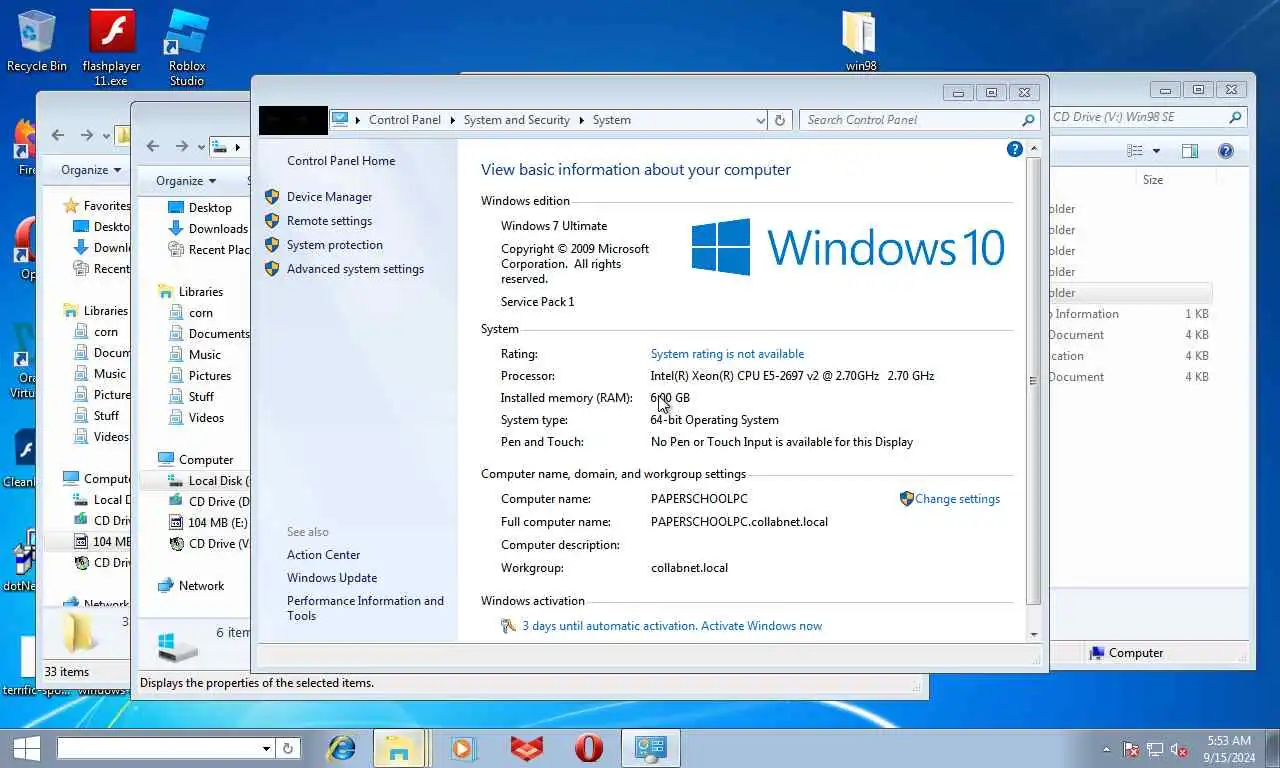
Task: Click the Control Panel taskbar button
Action: (651, 748)
